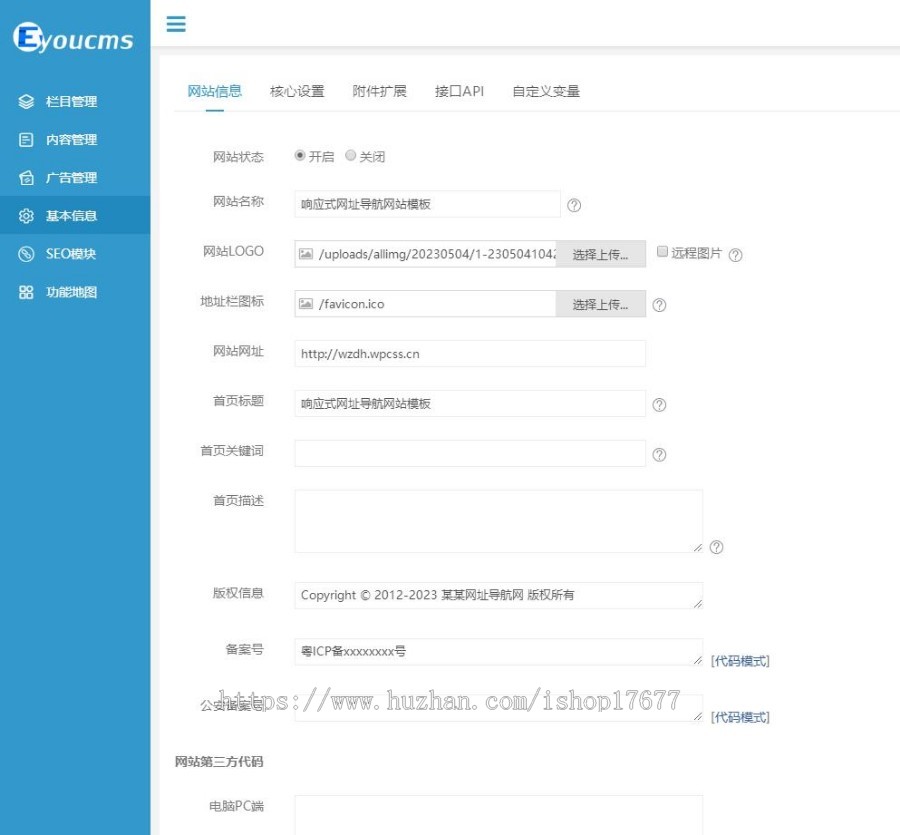
Task: Click the 网站名称 input field
Action: click(427, 204)
